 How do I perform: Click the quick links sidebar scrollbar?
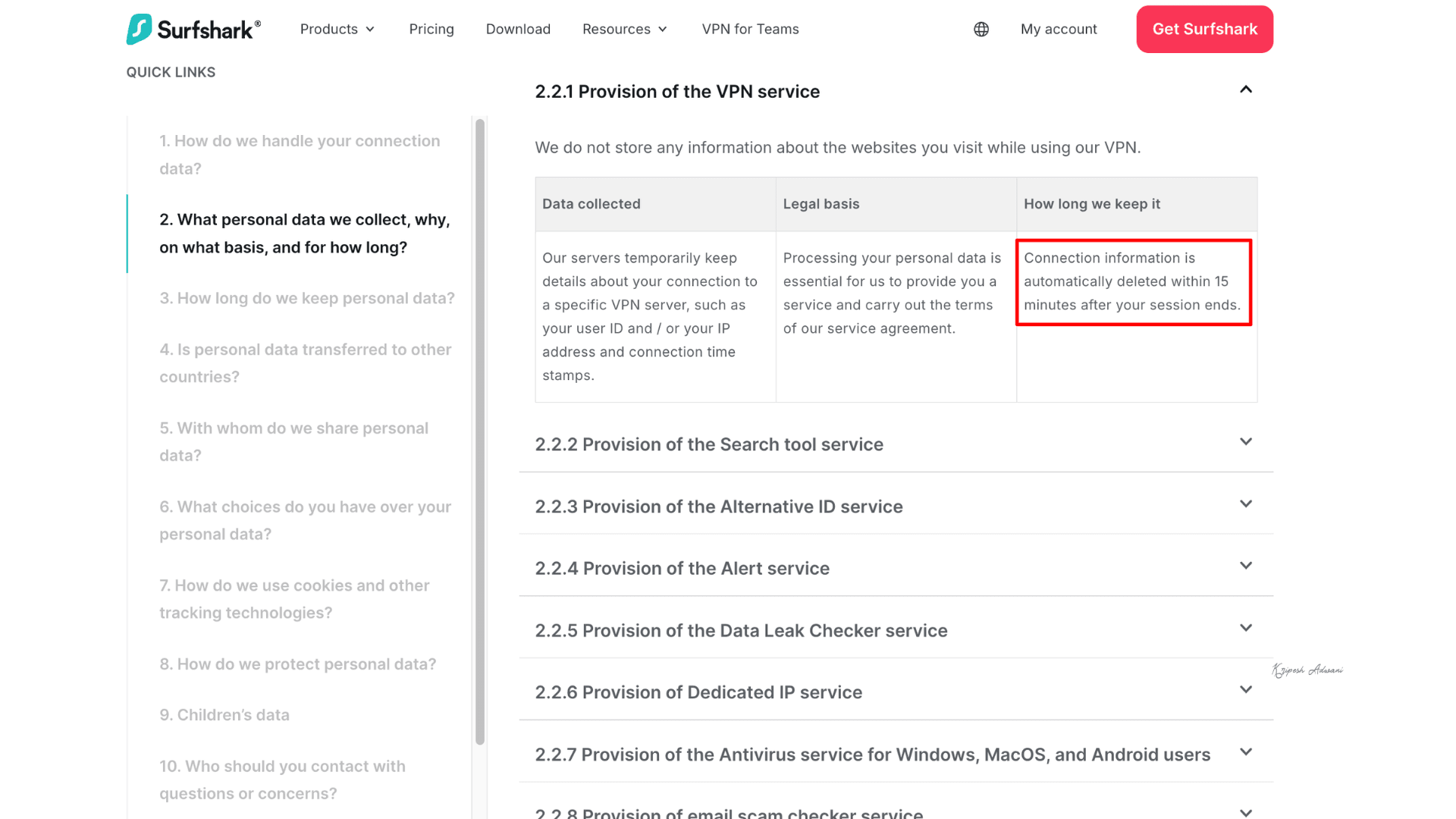(480, 432)
